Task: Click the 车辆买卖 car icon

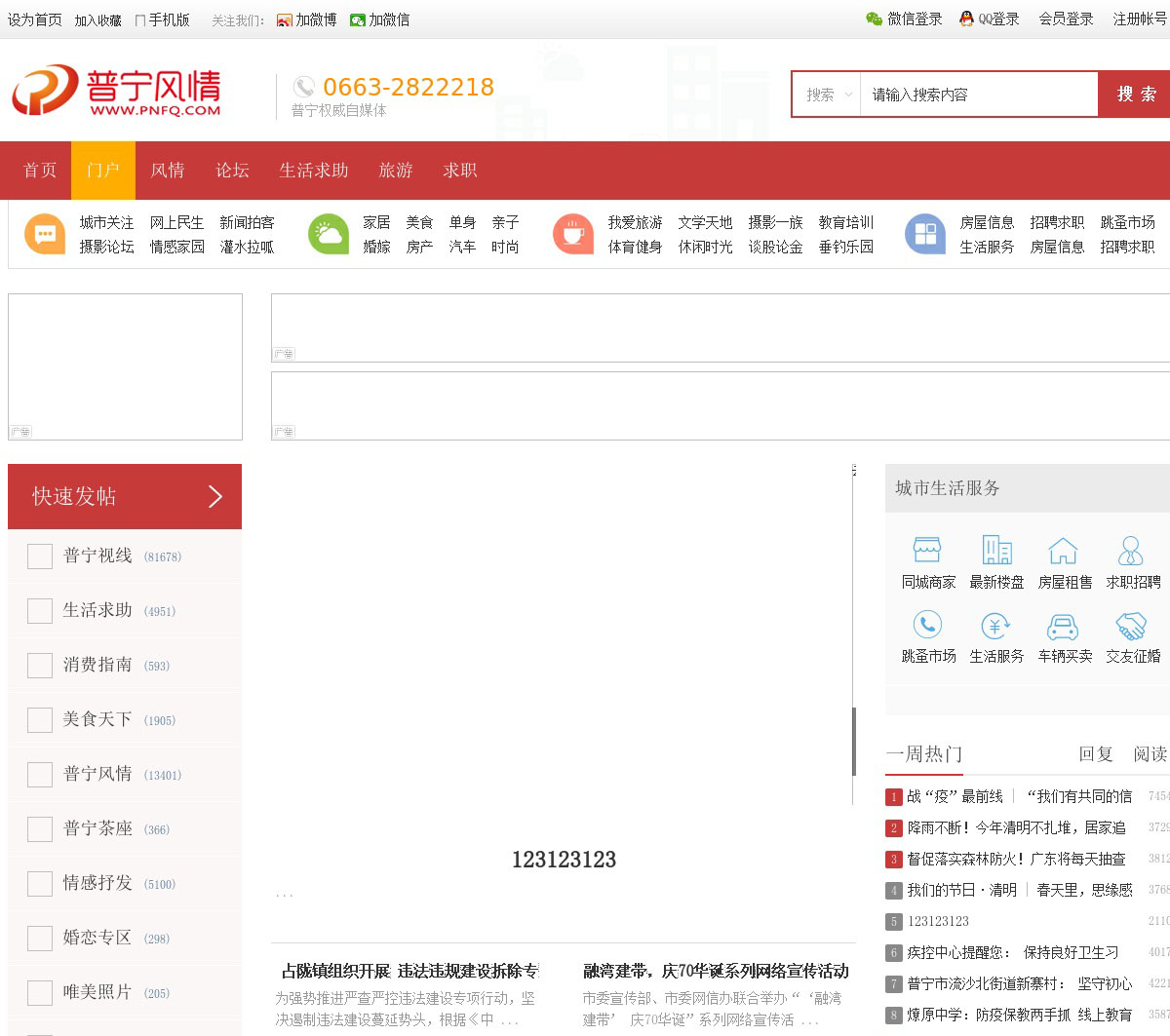Action: (1063, 626)
